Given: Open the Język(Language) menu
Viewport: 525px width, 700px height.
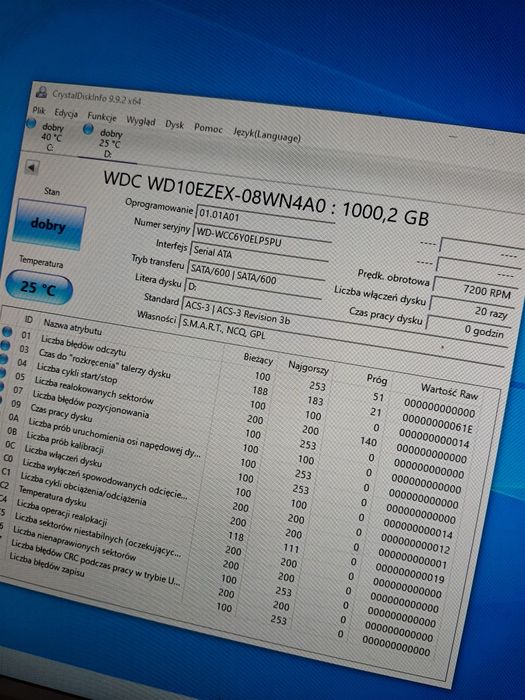Looking at the screenshot, I should point(267,134).
